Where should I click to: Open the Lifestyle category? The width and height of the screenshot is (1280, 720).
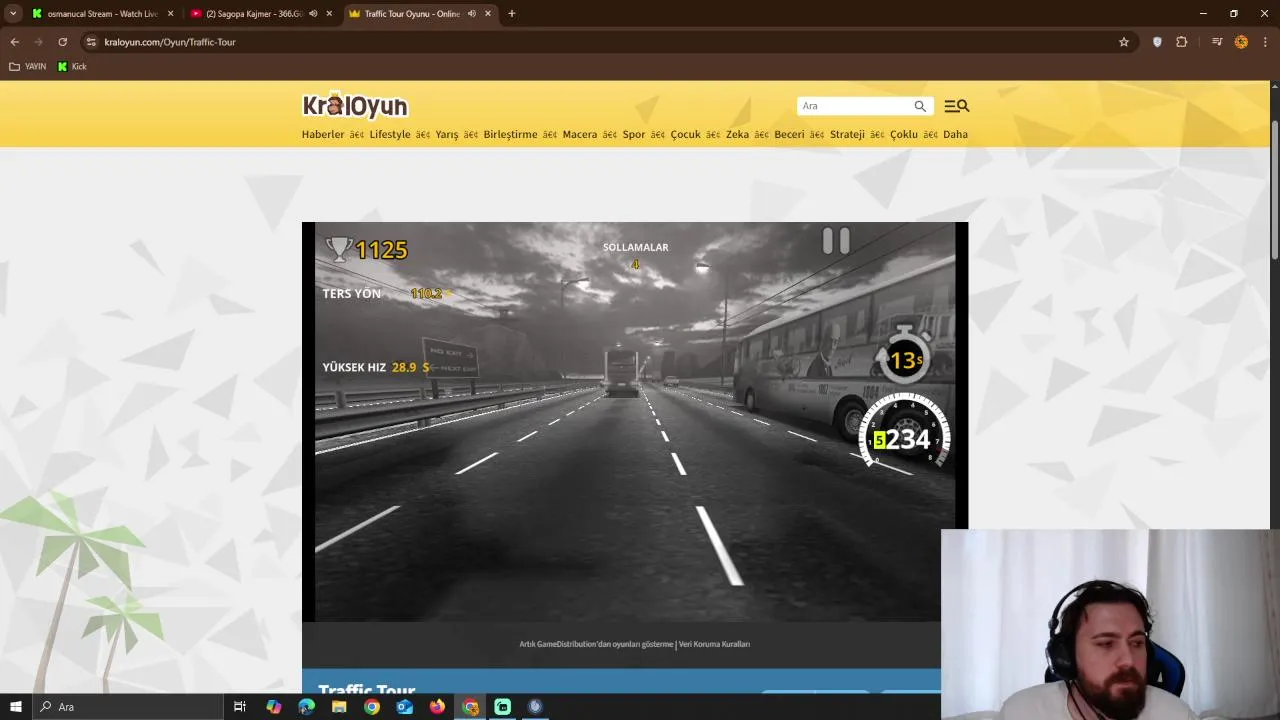click(390, 134)
